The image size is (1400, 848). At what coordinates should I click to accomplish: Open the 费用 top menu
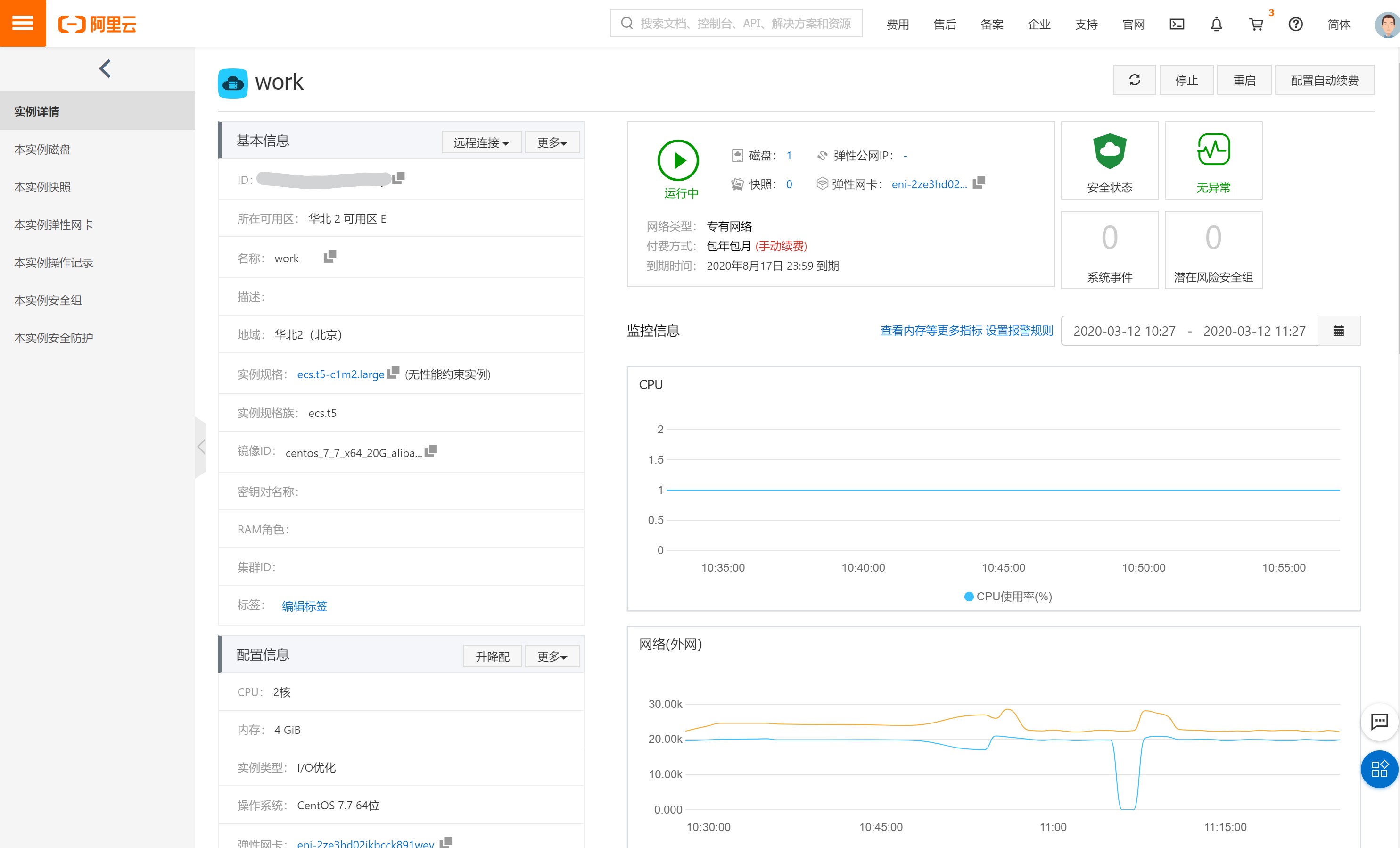point(898,25)
